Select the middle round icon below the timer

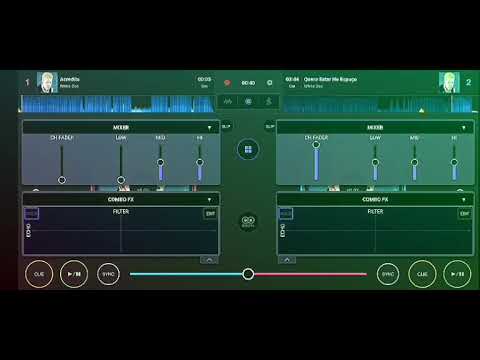click(248, 101)
